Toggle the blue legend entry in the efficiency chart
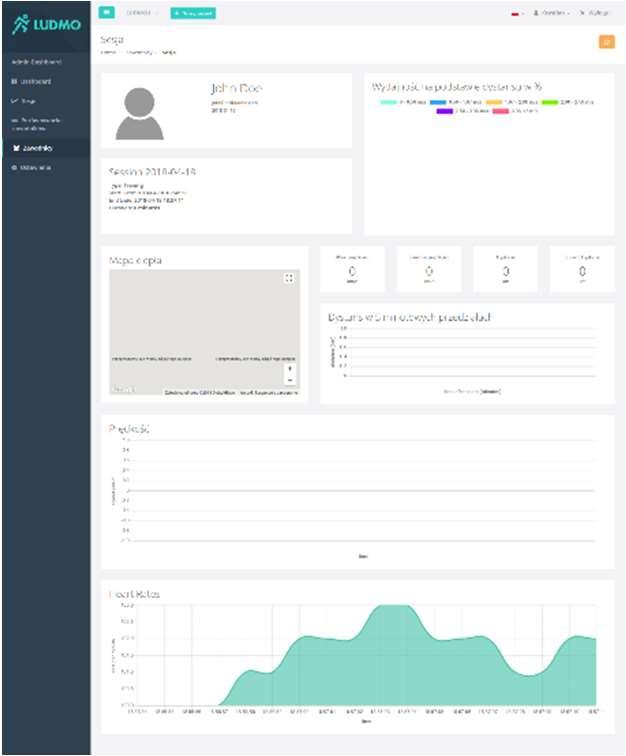 pyautogui.click(x=456, y=102)
